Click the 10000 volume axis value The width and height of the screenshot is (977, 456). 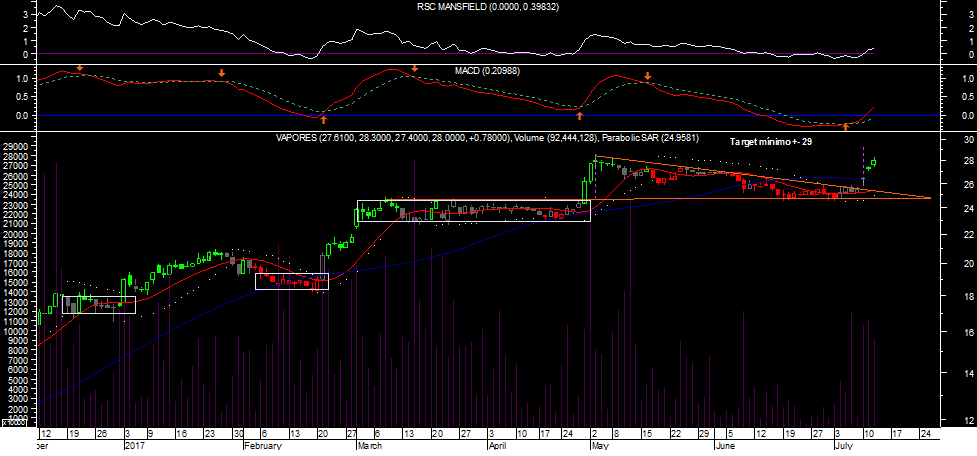pos(14,331)
